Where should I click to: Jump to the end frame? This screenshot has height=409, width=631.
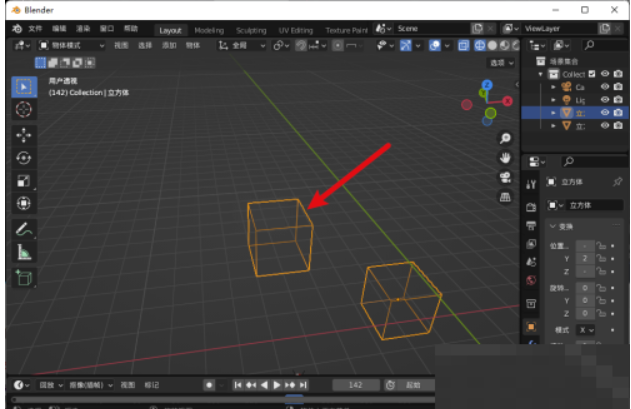[303, 385]
